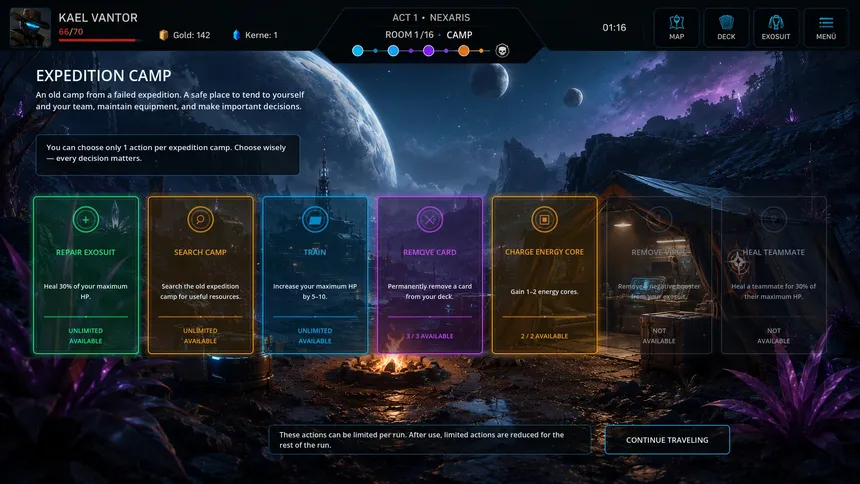Click Continue Traveling button
Screen dimensions: 860x484
667,440
